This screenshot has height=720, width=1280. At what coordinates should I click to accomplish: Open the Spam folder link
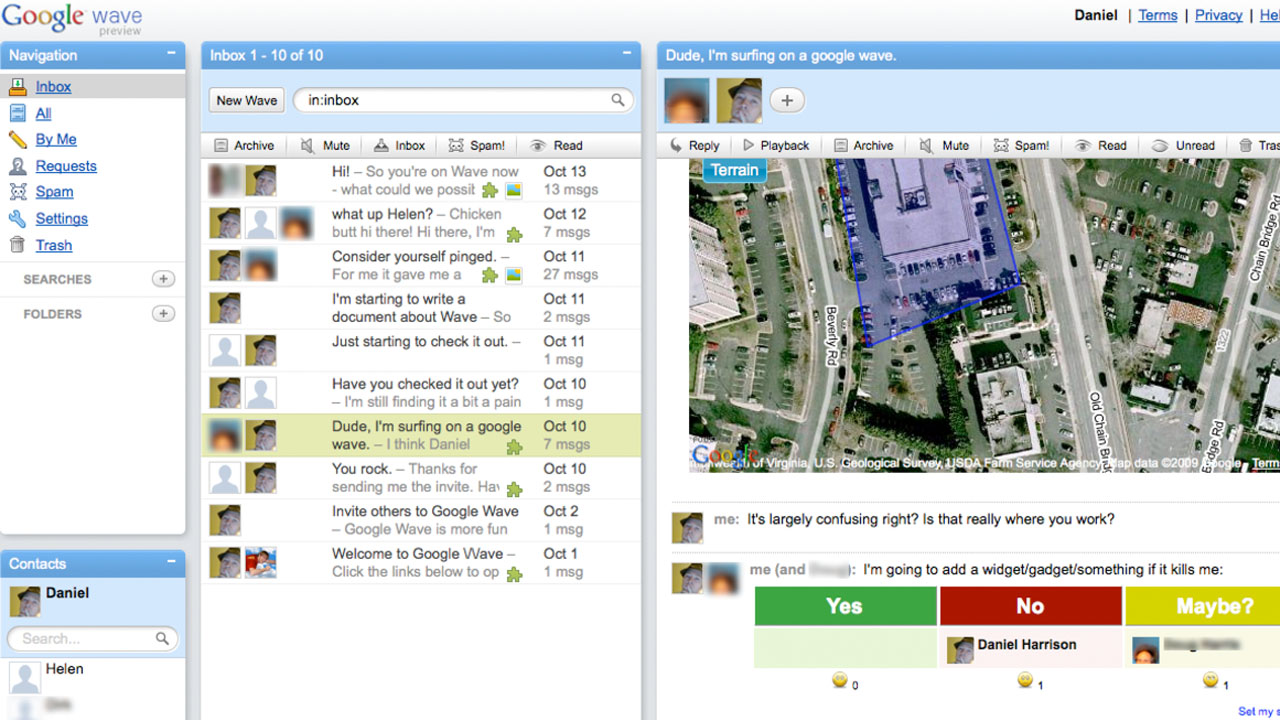[54, 192]
